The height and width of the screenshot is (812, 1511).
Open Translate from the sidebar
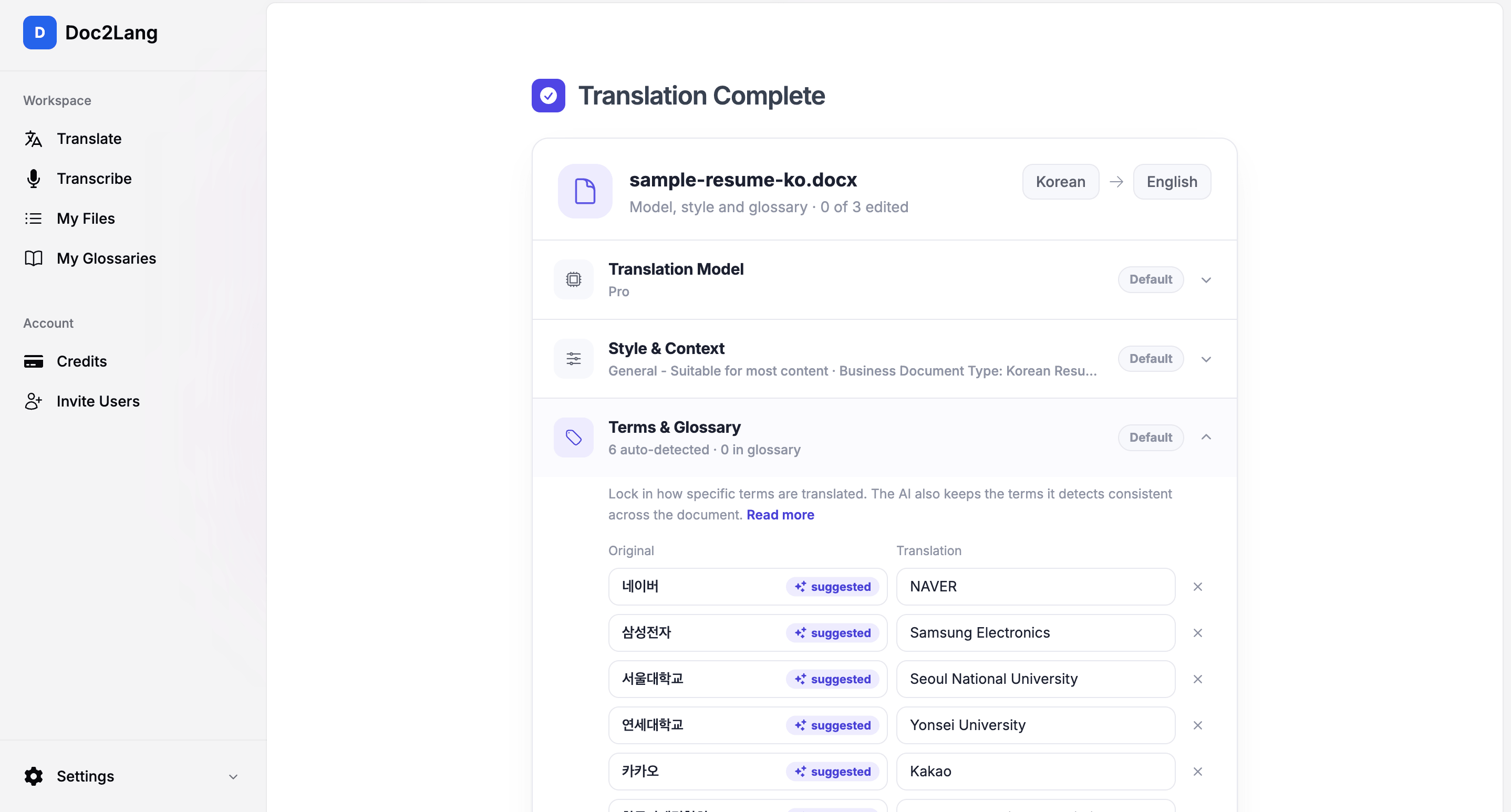pyautogui.click(x=89, y=138)
